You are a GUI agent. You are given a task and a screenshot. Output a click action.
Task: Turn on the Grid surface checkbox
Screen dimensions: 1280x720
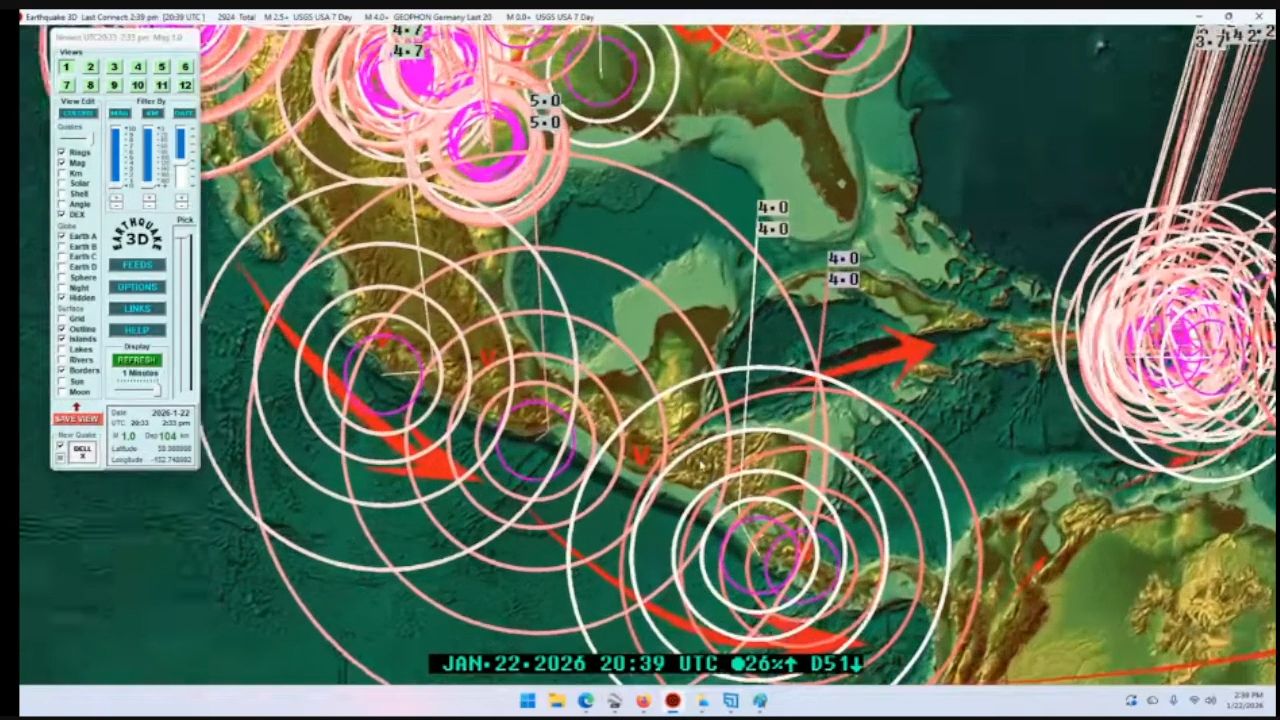[x=62, y=319]
